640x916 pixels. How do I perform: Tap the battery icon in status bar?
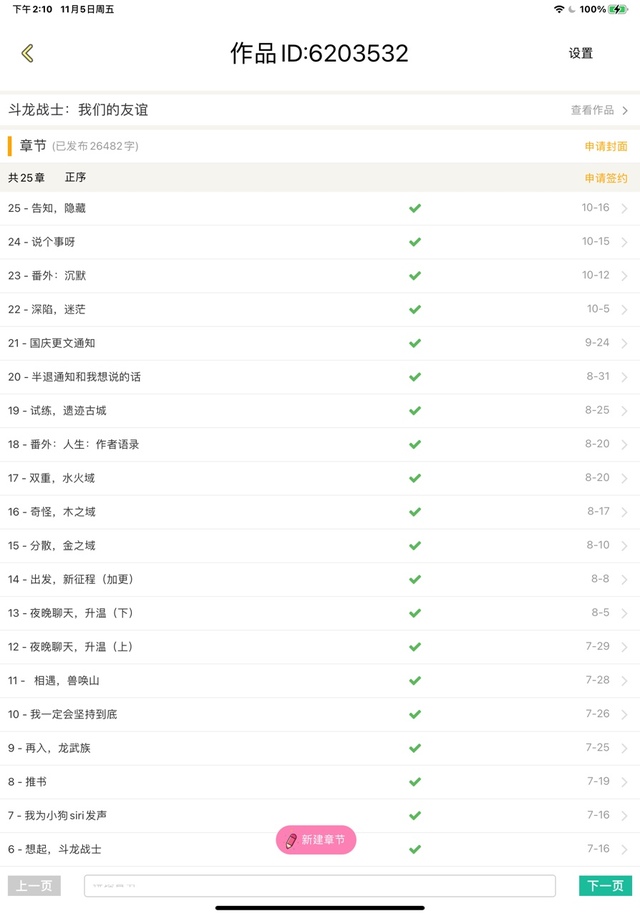[620, 9]
